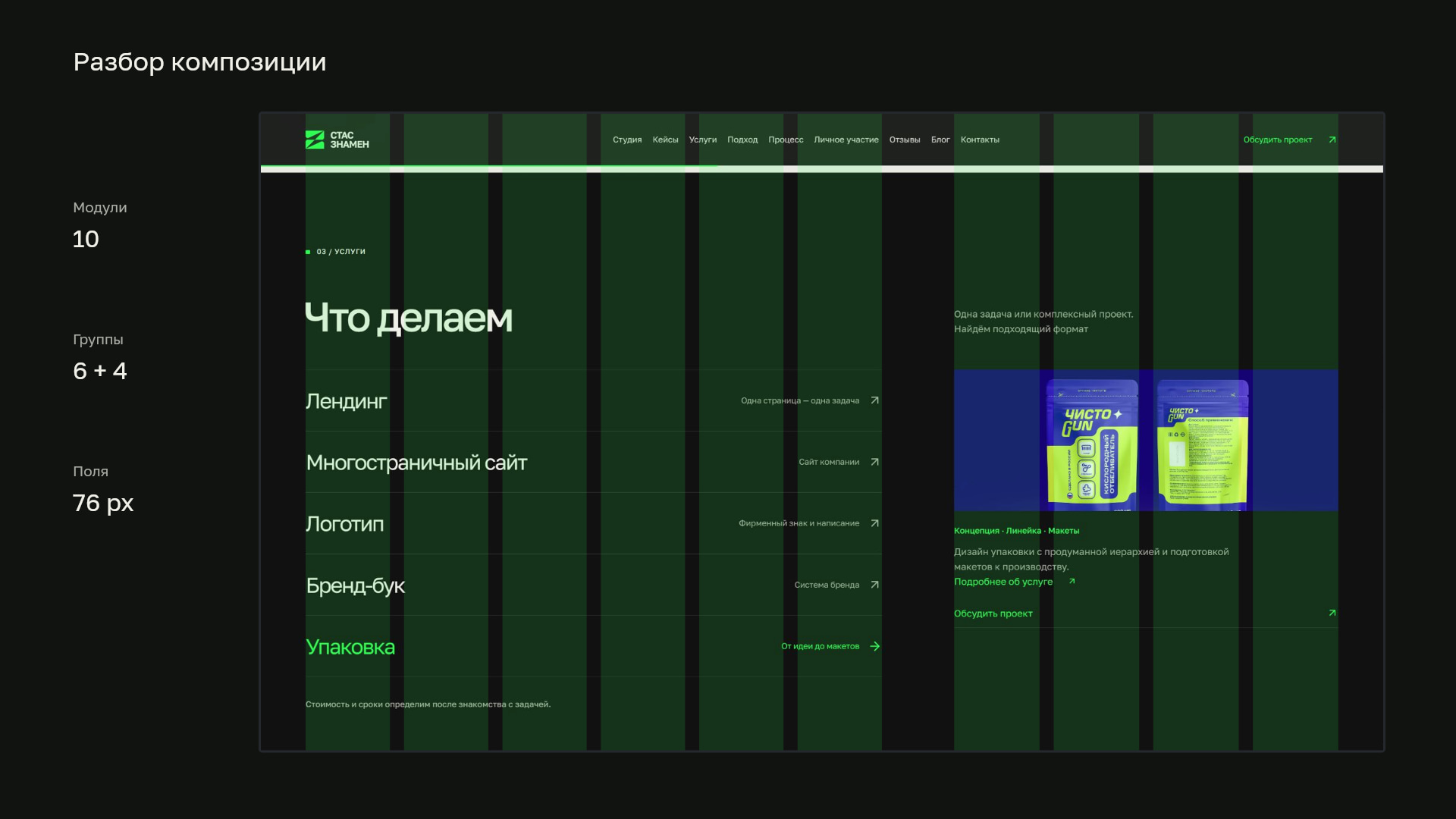This screenshot has height=819, width=1456.
Task: Click arrow icon beside Система бренда
Action: (x=874, y=585)
